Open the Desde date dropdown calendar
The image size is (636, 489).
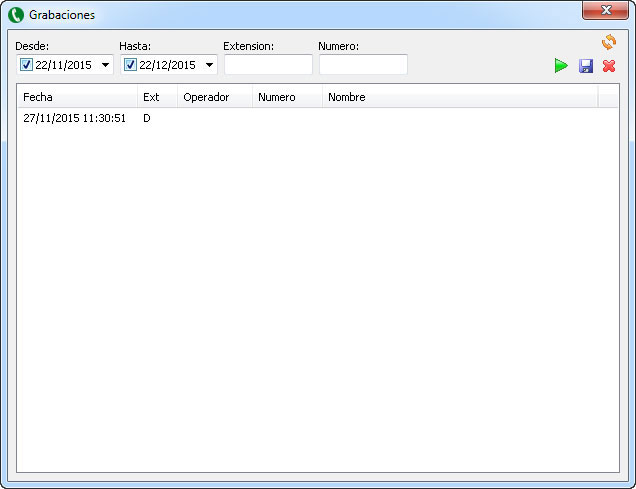coord(105,65)
